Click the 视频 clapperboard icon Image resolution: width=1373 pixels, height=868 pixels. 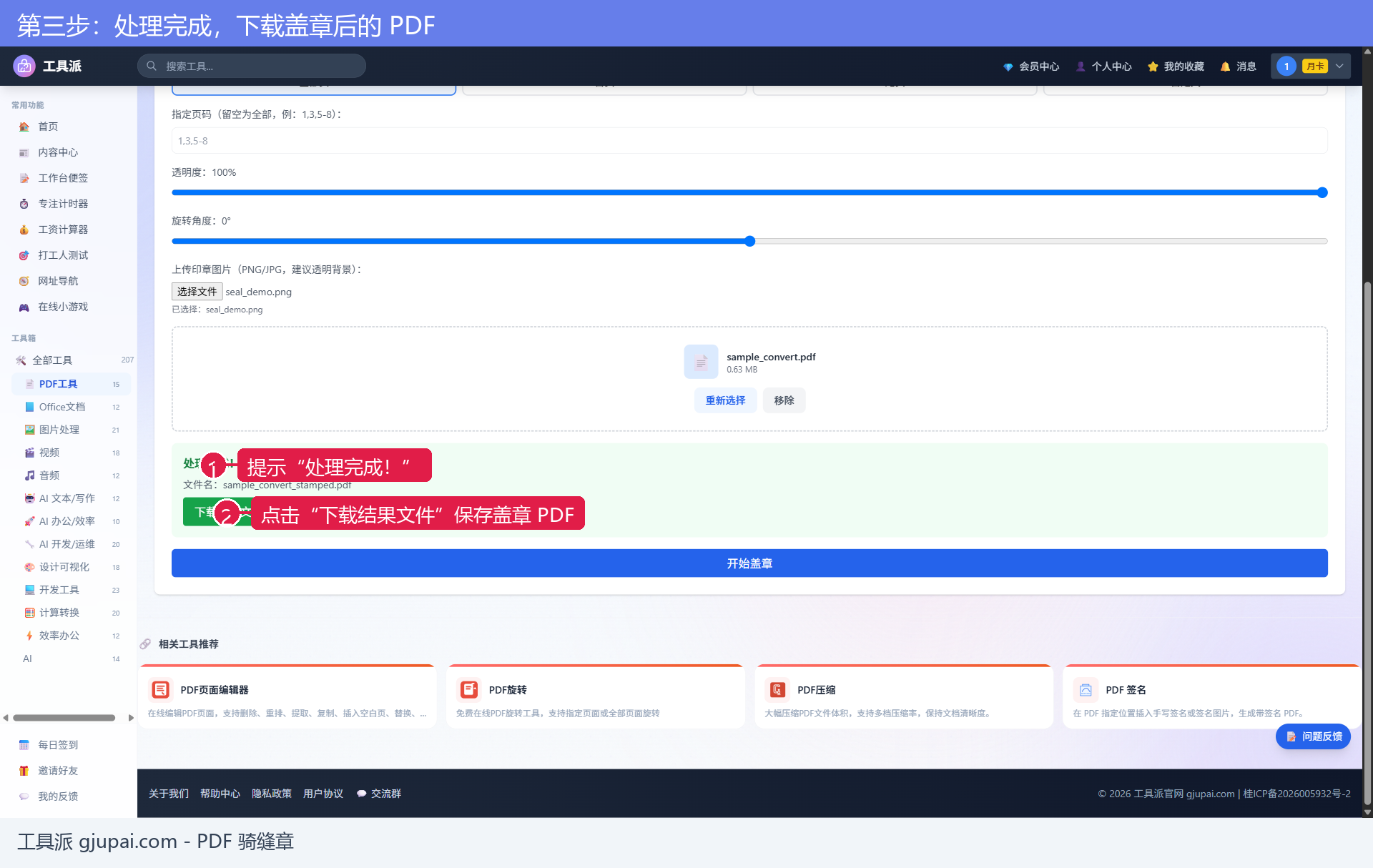click(x=29, y=453)
